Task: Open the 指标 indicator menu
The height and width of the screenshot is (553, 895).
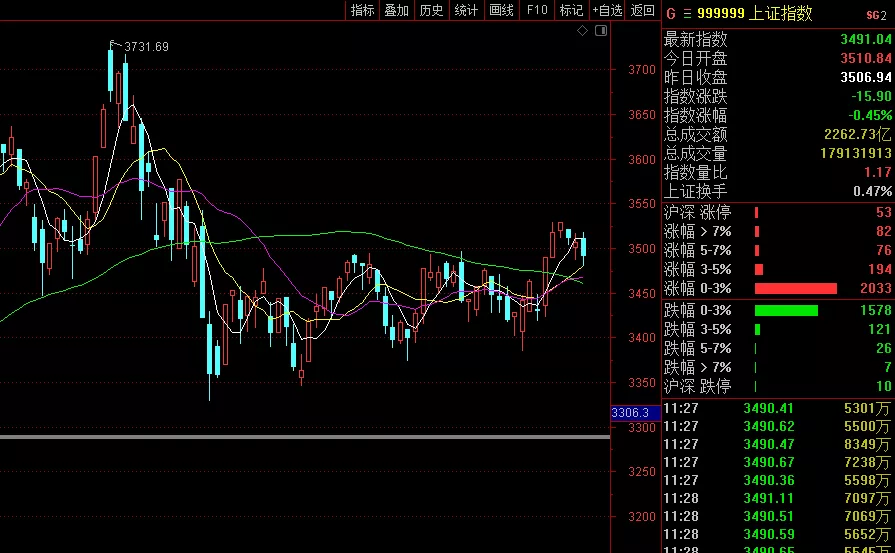Action: [362, 10]
